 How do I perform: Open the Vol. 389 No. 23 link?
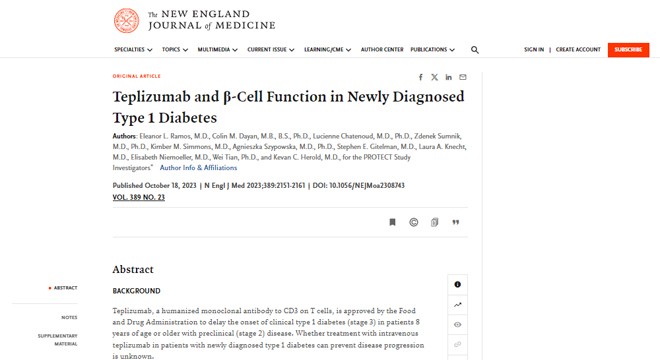click(x=138, y=197)
